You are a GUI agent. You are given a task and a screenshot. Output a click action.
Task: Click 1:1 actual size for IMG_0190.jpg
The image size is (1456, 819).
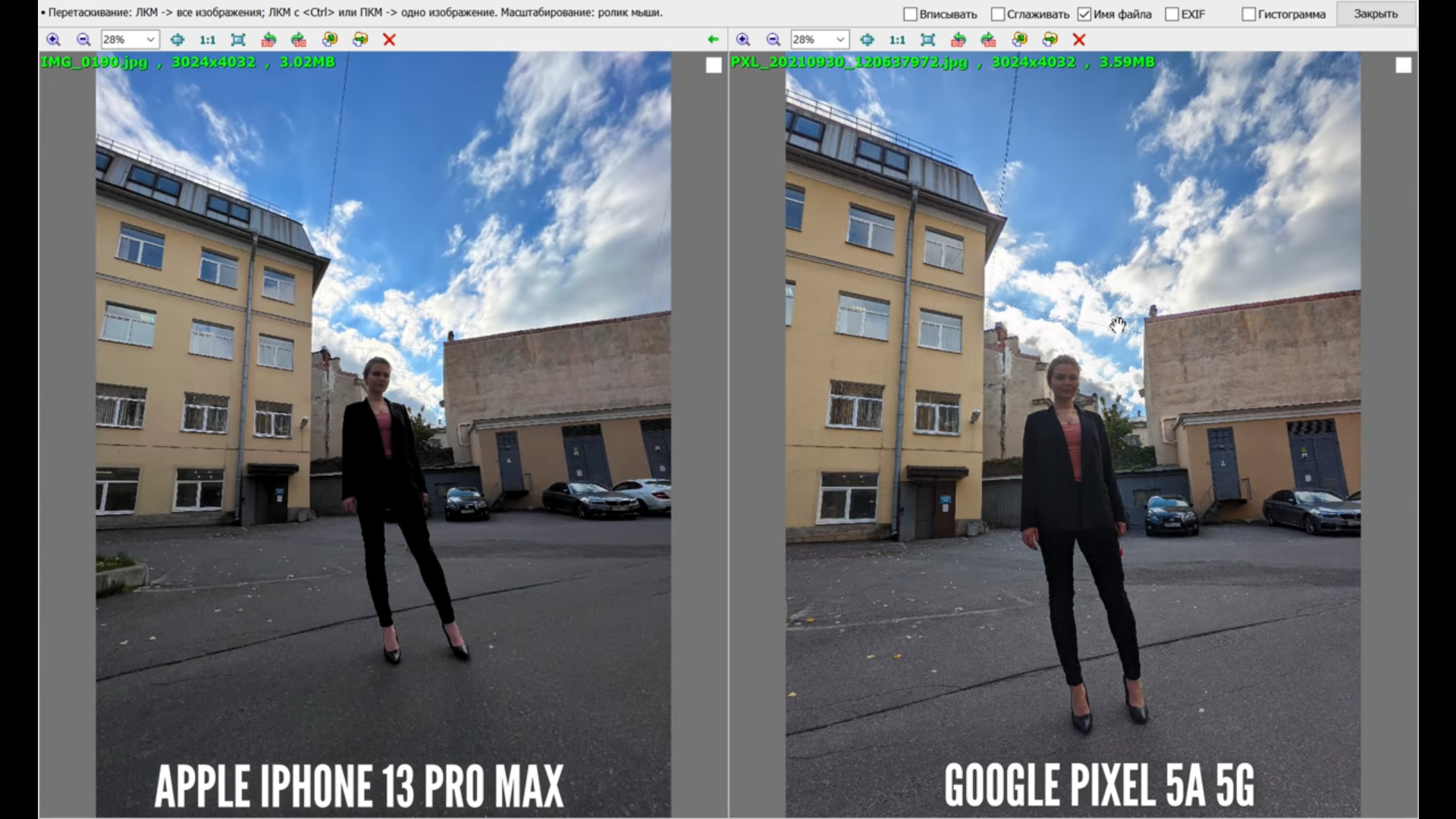(x=207, y=39)
